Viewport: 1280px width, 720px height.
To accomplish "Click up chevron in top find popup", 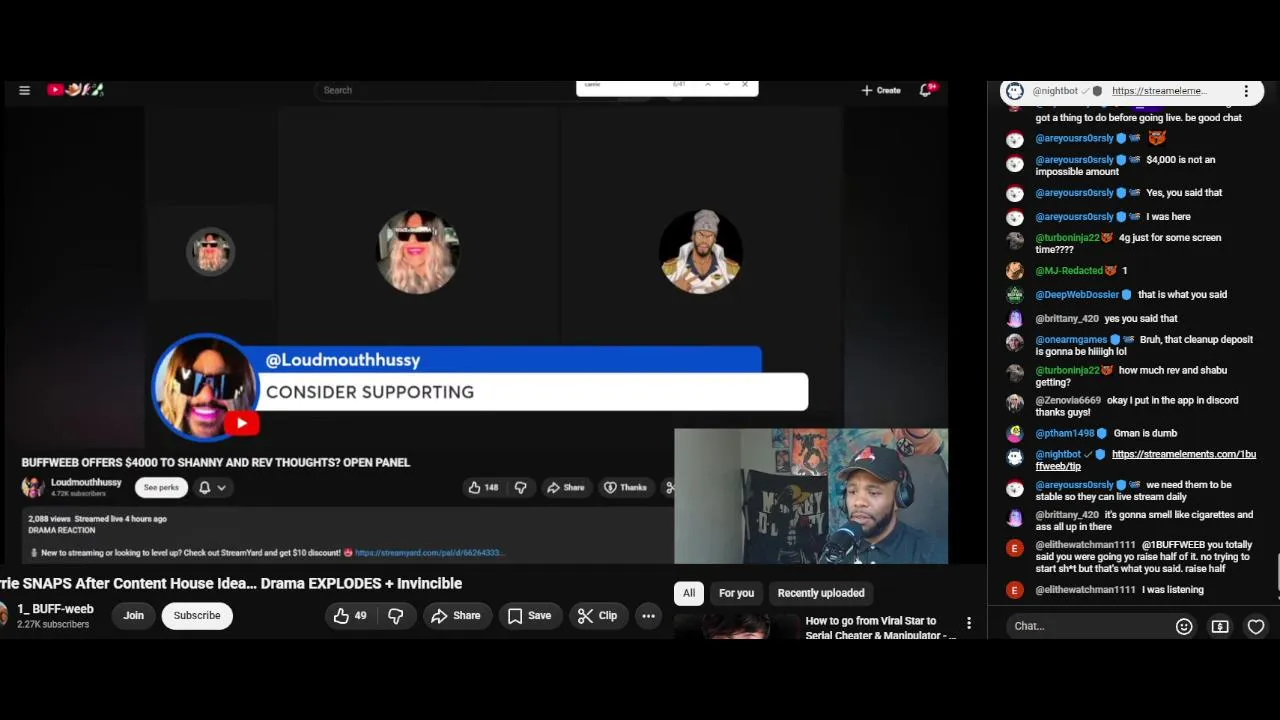I will point(707,85).
